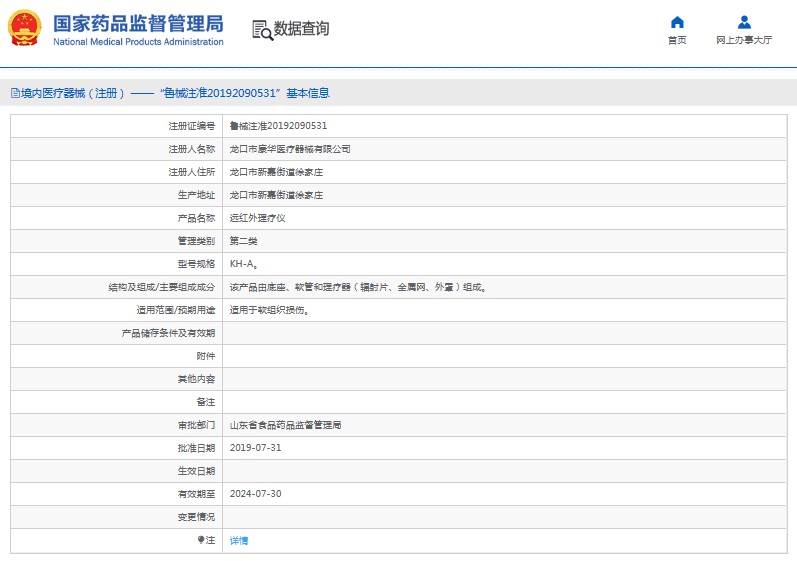Click the 注册人住所 address value
The image size is (797, 561).
click(276, 172)
